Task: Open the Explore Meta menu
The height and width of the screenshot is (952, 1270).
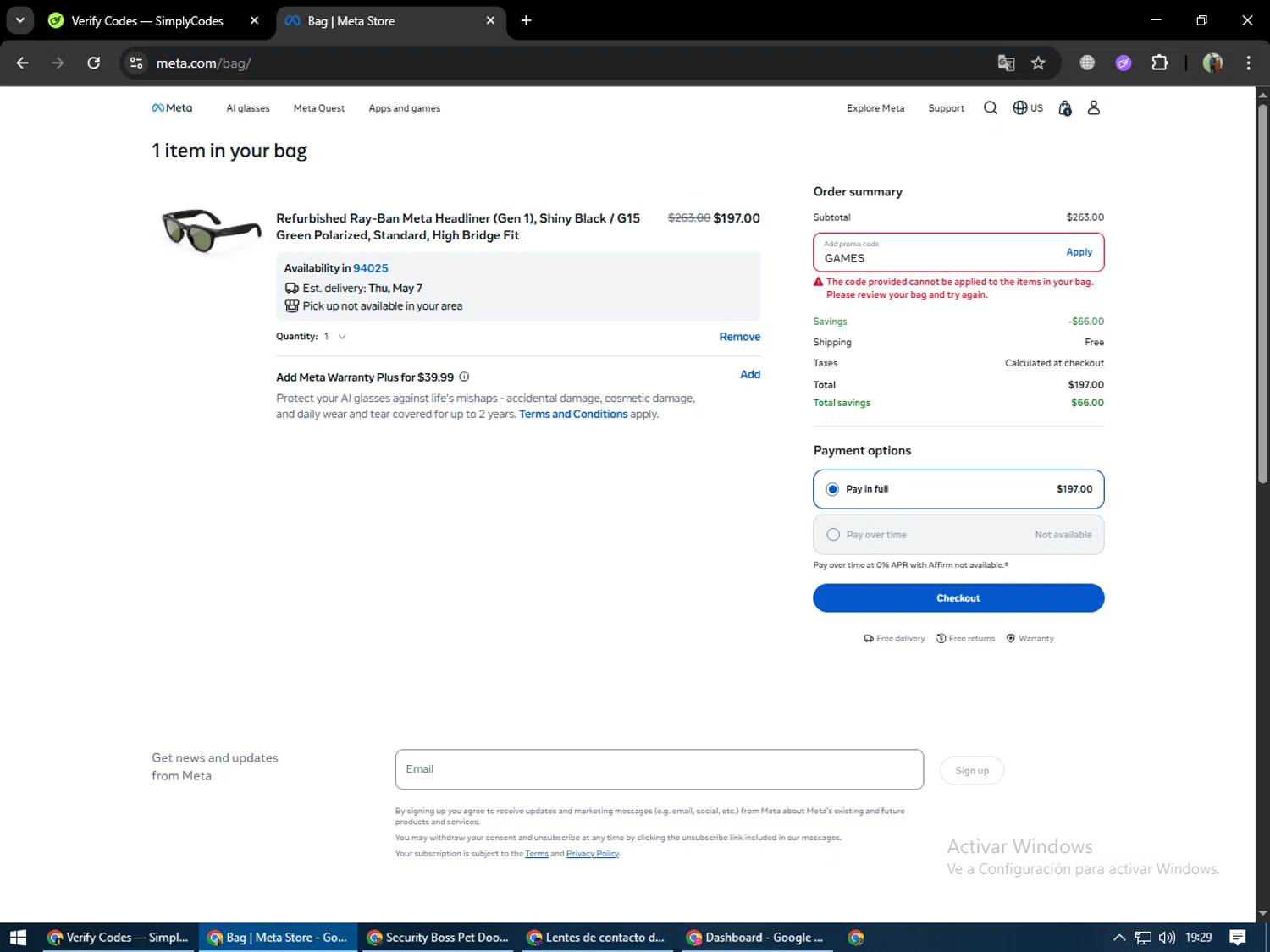Action: (x=875, y=108)
